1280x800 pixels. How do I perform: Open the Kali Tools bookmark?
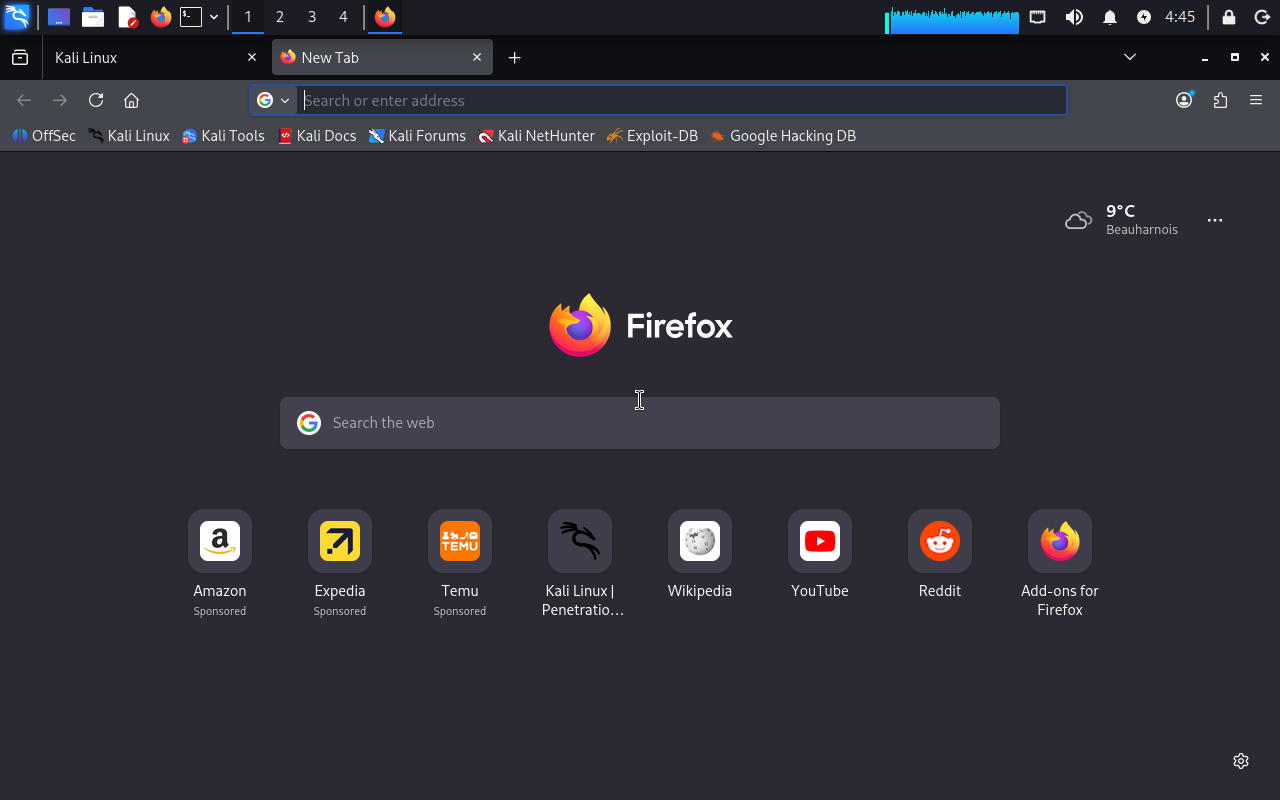point(223,136)
